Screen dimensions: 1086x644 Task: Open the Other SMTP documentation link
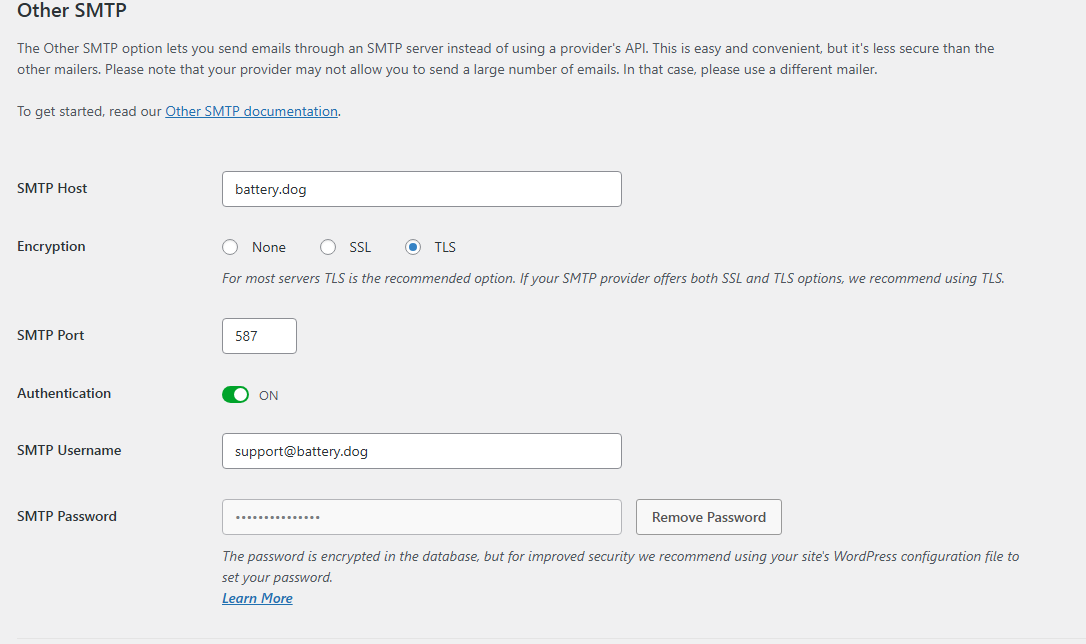click(x=251, y=111)
